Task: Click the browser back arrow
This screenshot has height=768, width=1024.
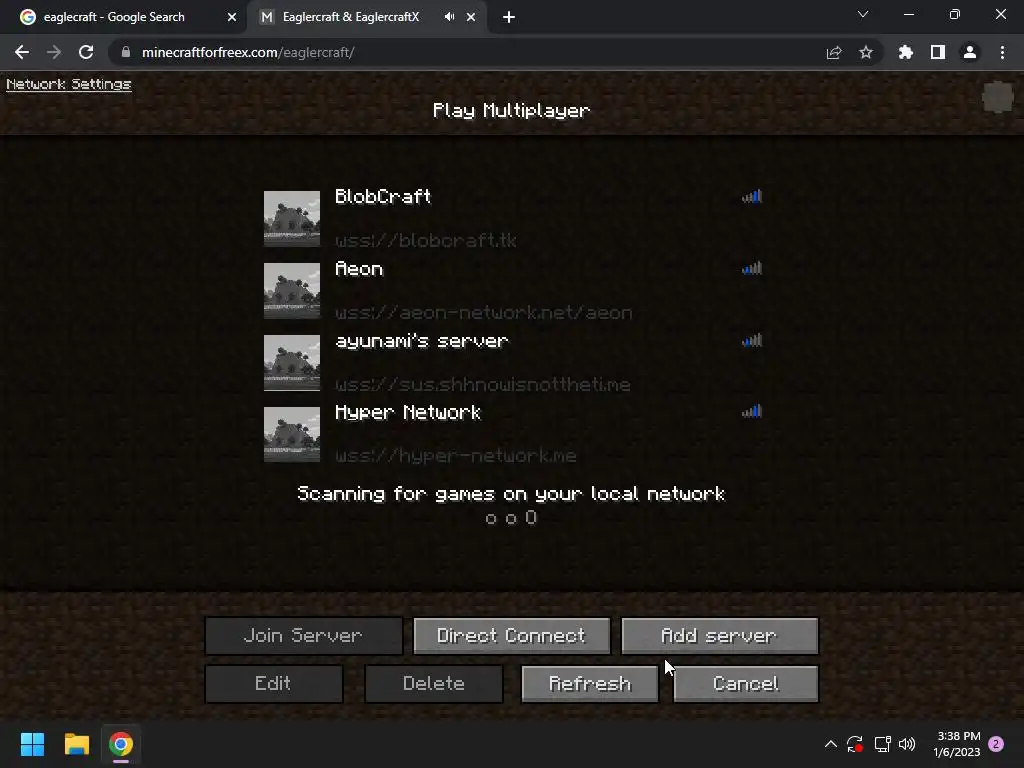Action: pyautogui.click(x=22, y=52)
